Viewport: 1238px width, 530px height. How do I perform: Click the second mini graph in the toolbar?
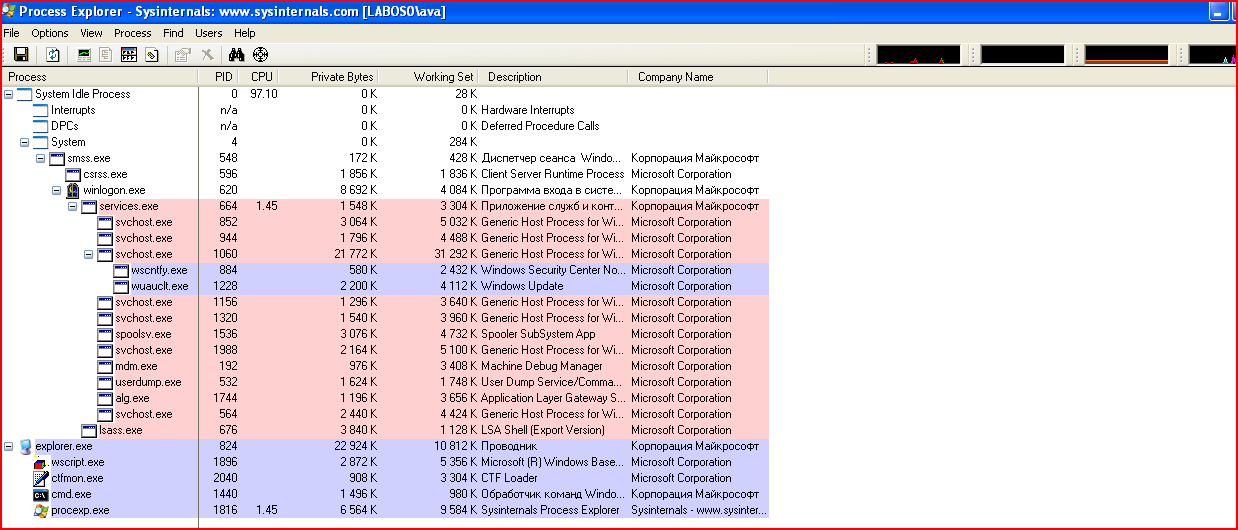tap(1022, 55)
